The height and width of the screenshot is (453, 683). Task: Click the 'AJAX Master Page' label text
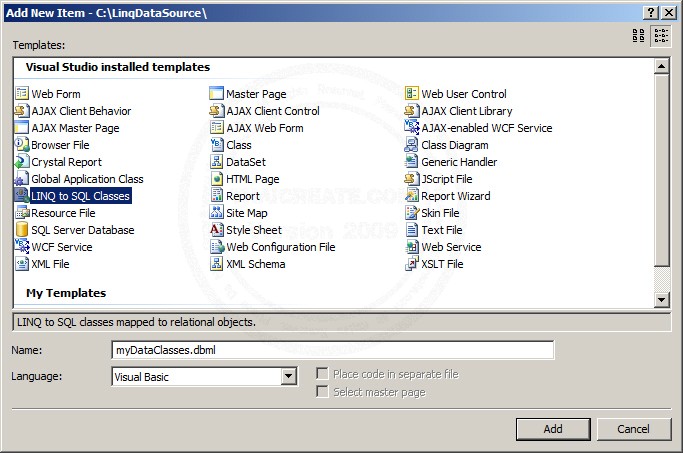pos(75,128)
